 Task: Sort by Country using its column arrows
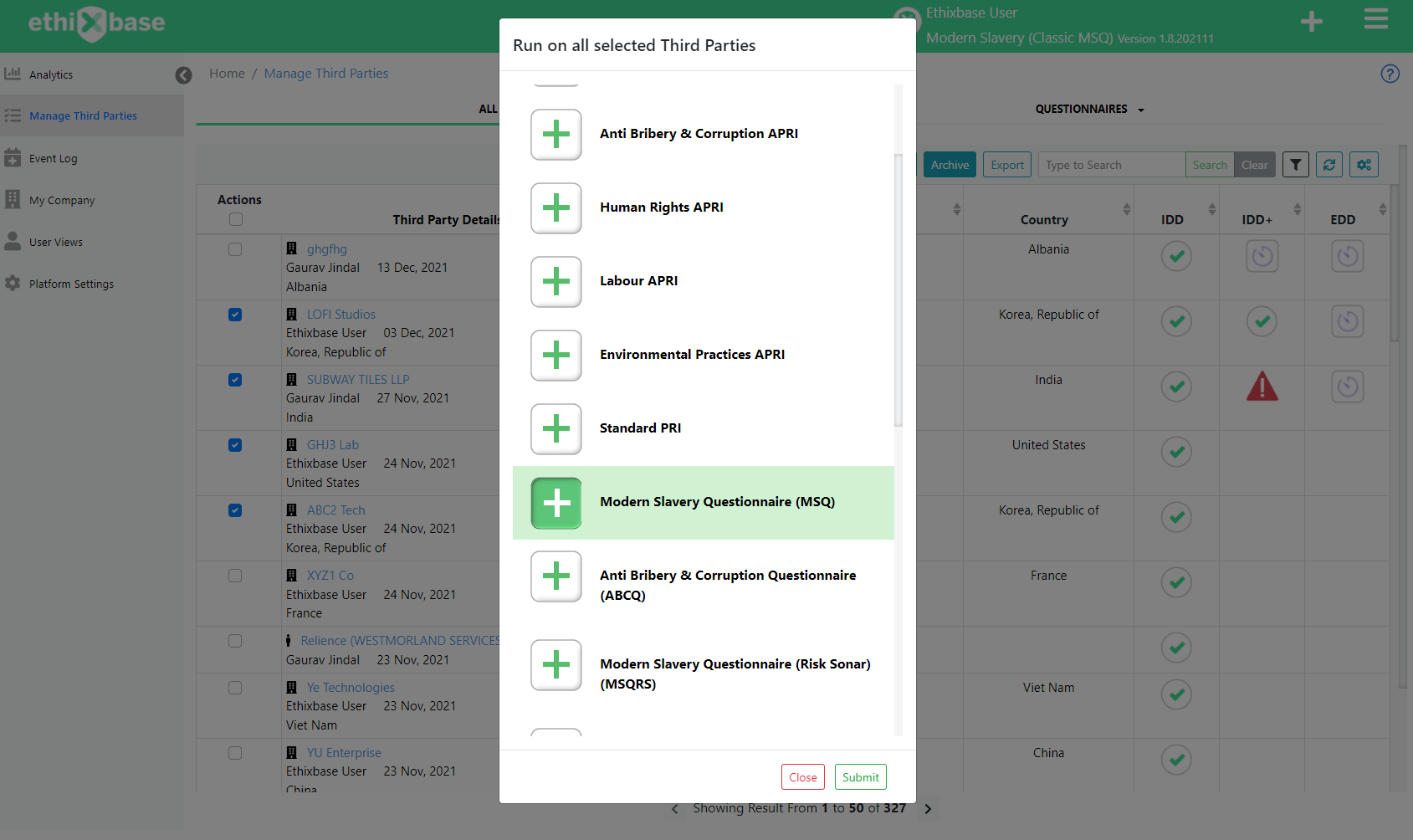click(x=1128, y=210)
